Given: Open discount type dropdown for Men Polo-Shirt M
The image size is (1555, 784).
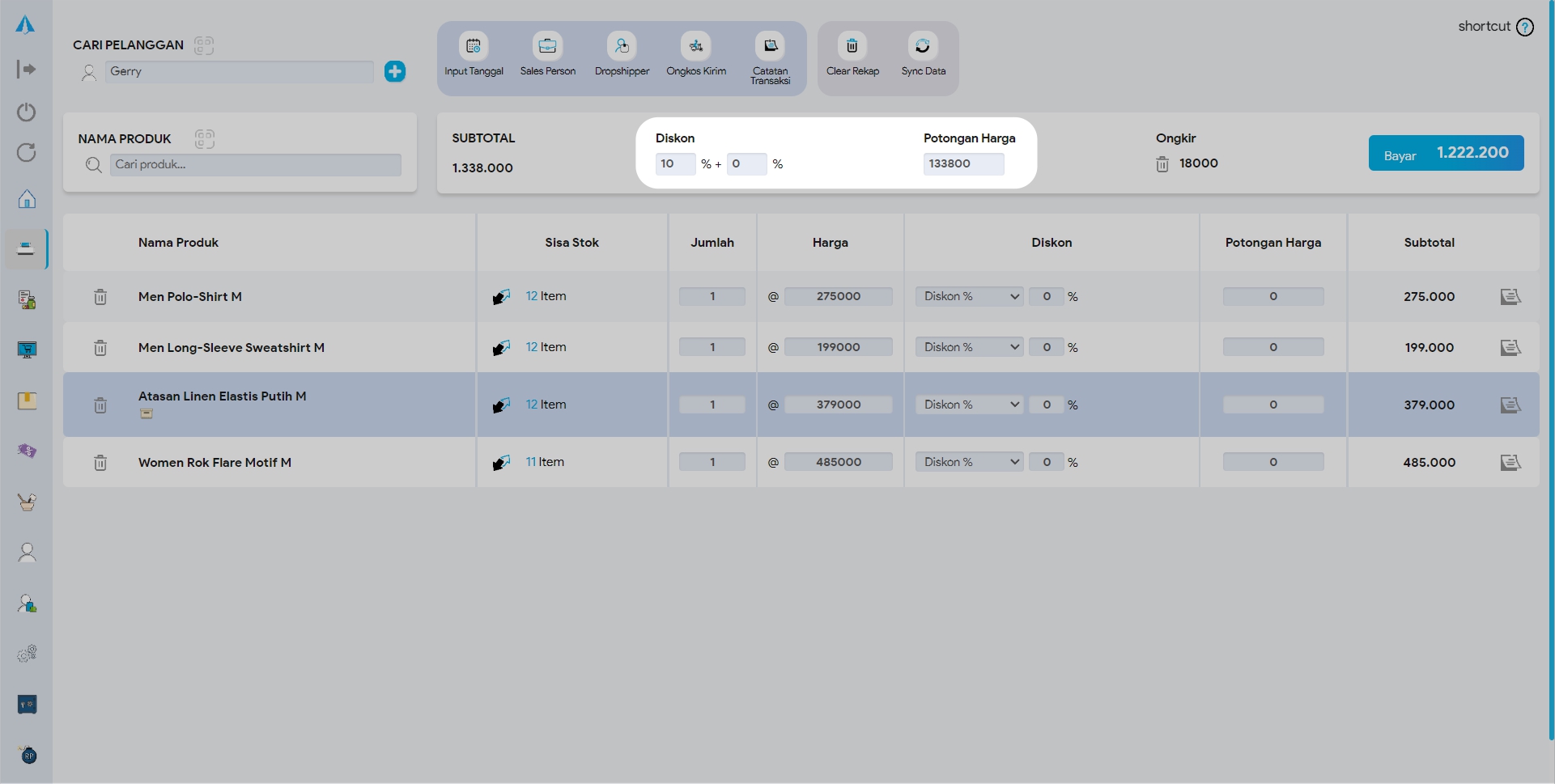Looking at the screenshot, I should pos(969,297).
